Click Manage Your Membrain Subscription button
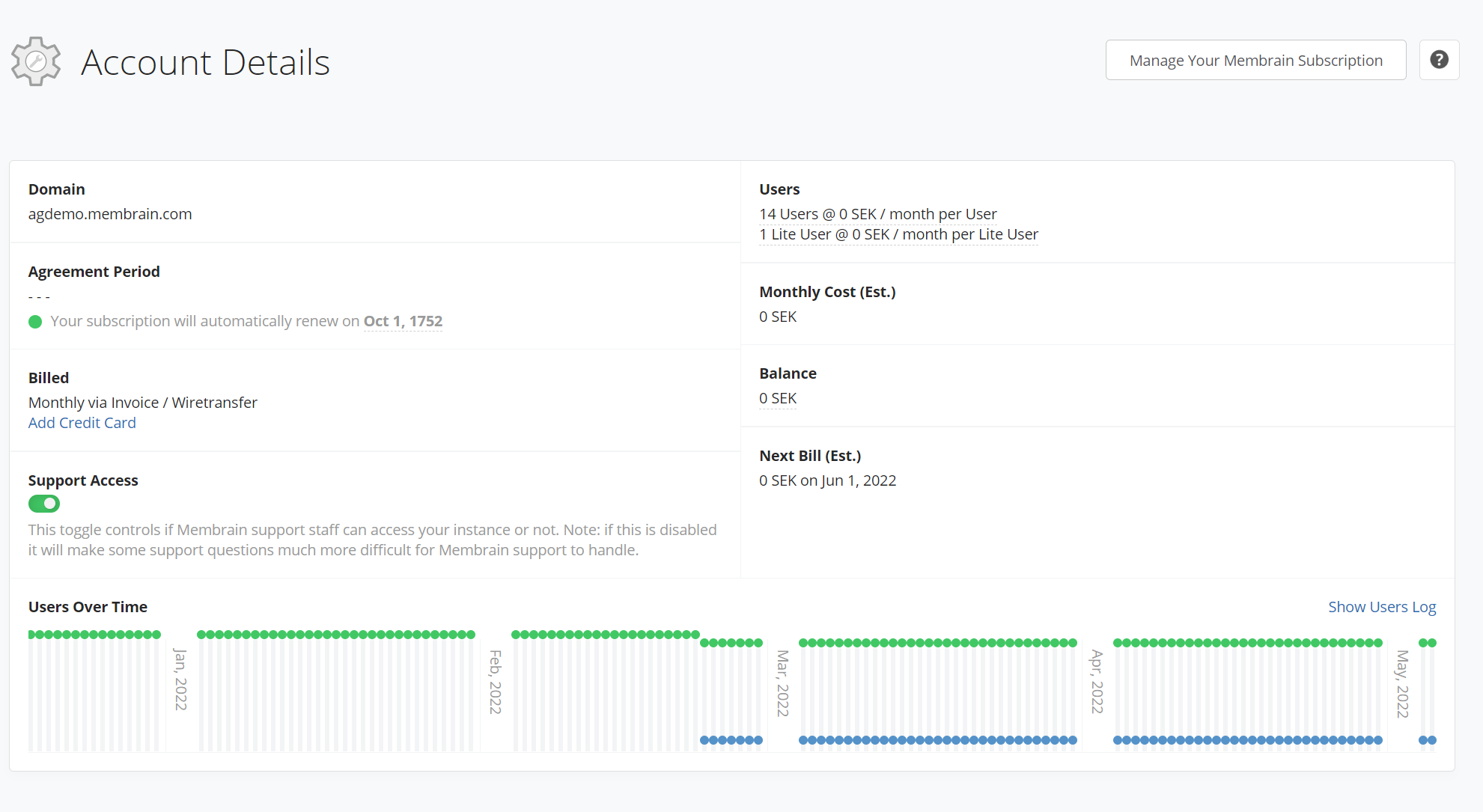Screen dimensions: 1483x812 coord(1255,60)
